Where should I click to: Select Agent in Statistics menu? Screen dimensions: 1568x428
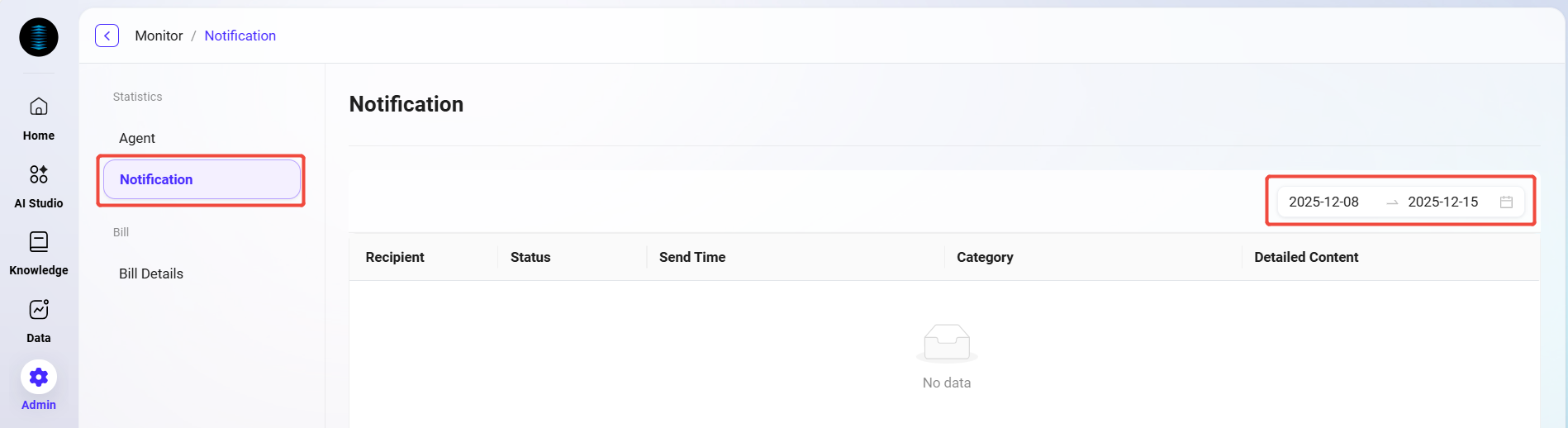pos(137,138)
